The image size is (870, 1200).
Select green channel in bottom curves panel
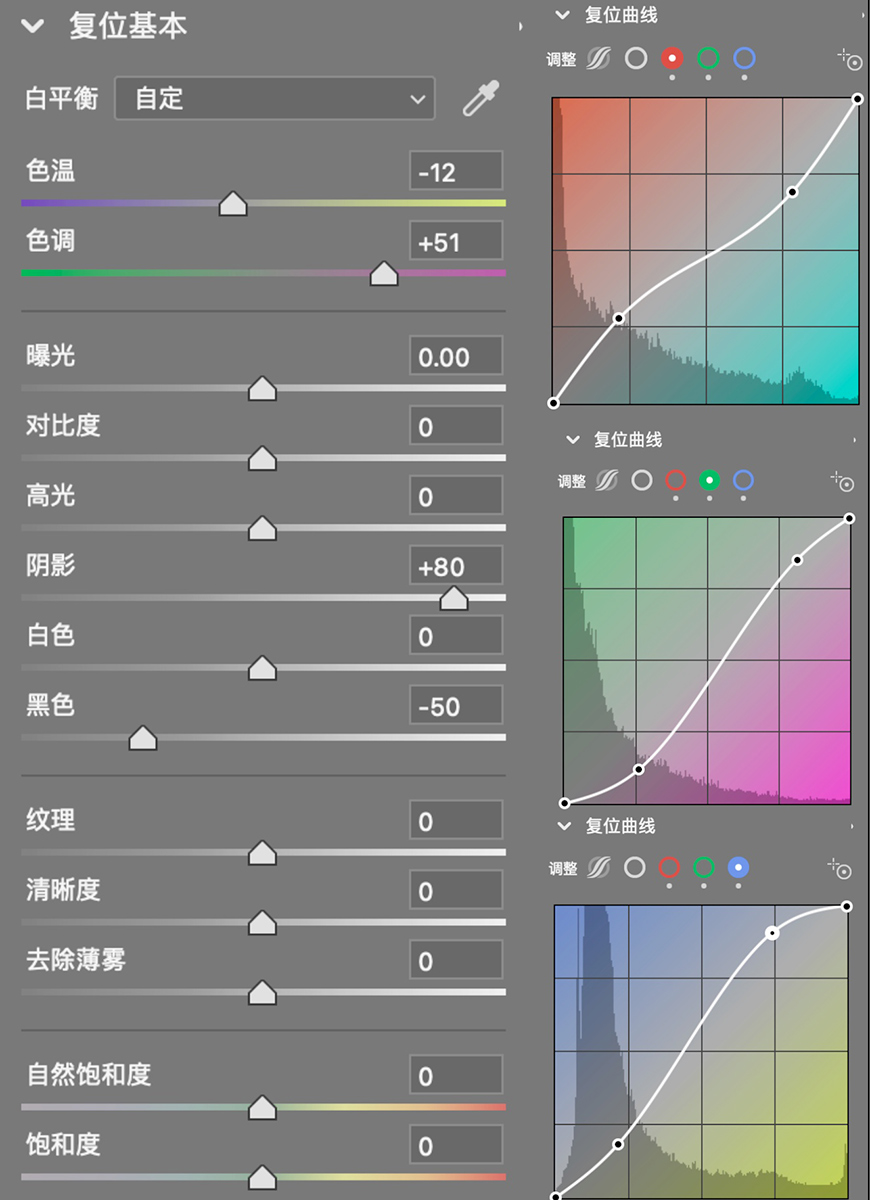(x=708, y=869)
